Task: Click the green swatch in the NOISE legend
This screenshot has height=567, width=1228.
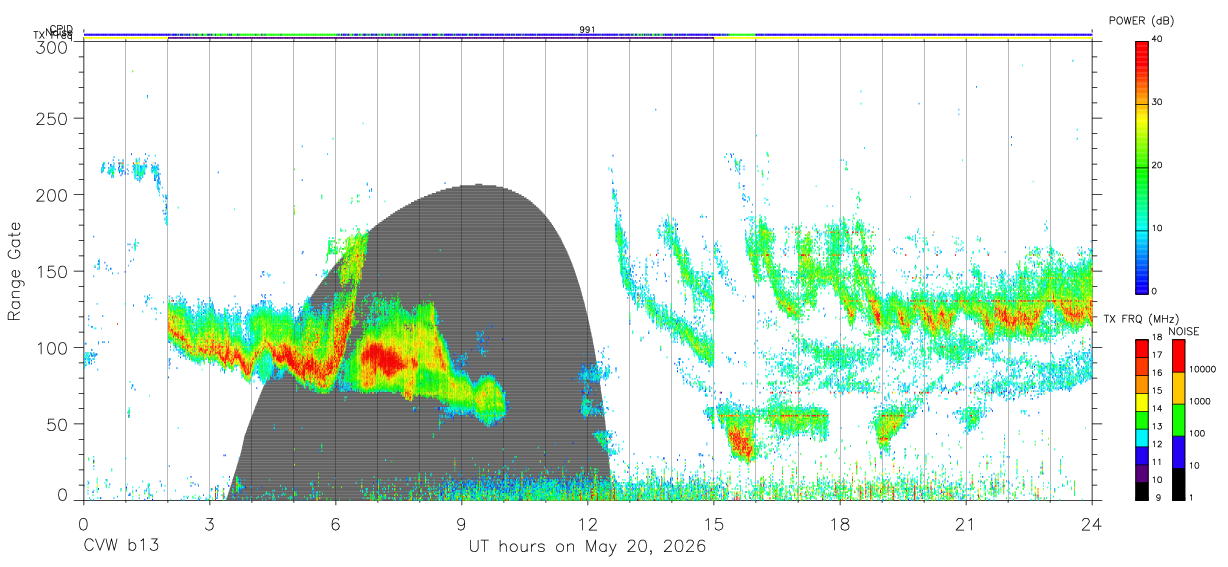Action: (1177, 419)
